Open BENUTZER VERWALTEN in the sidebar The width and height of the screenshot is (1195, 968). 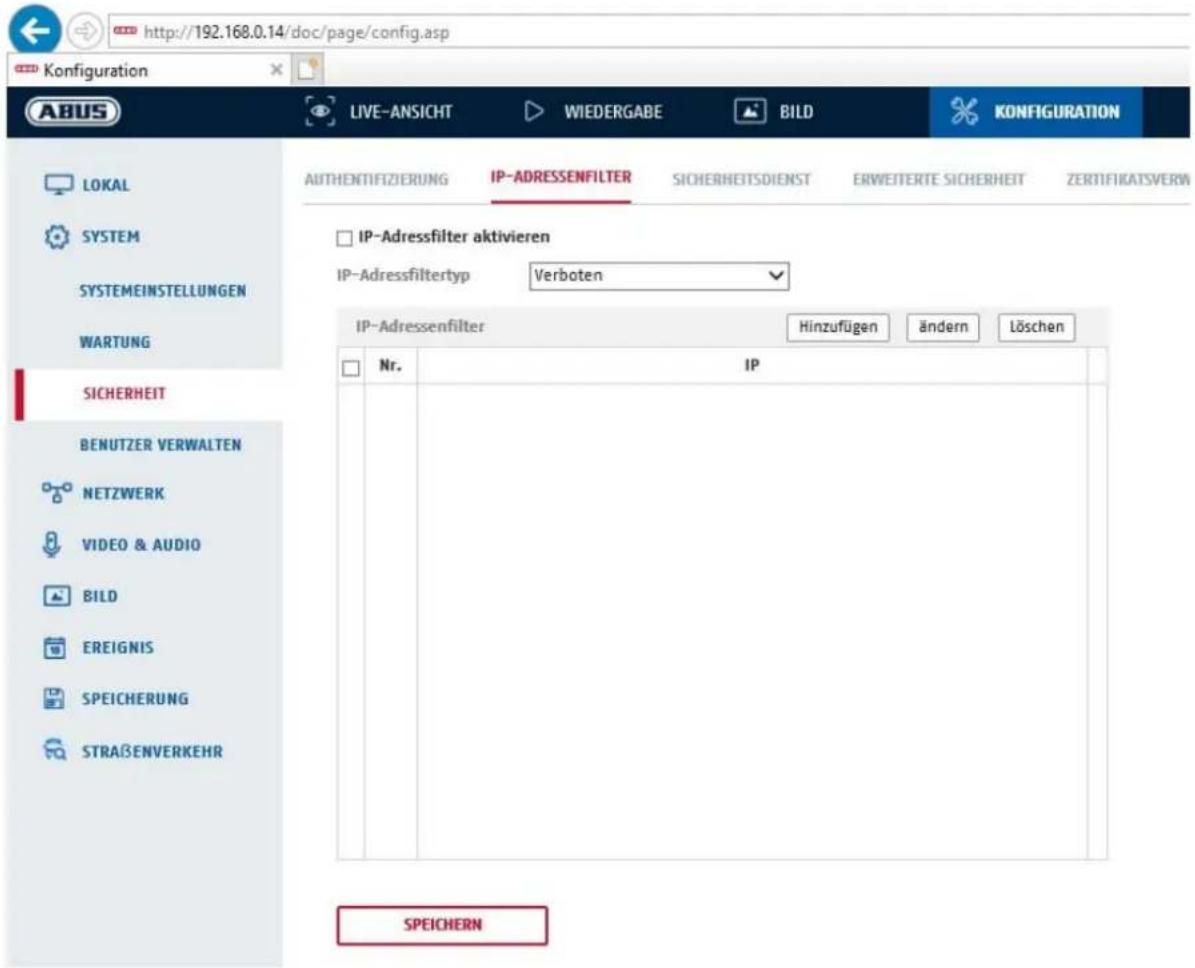pos(161,445)
